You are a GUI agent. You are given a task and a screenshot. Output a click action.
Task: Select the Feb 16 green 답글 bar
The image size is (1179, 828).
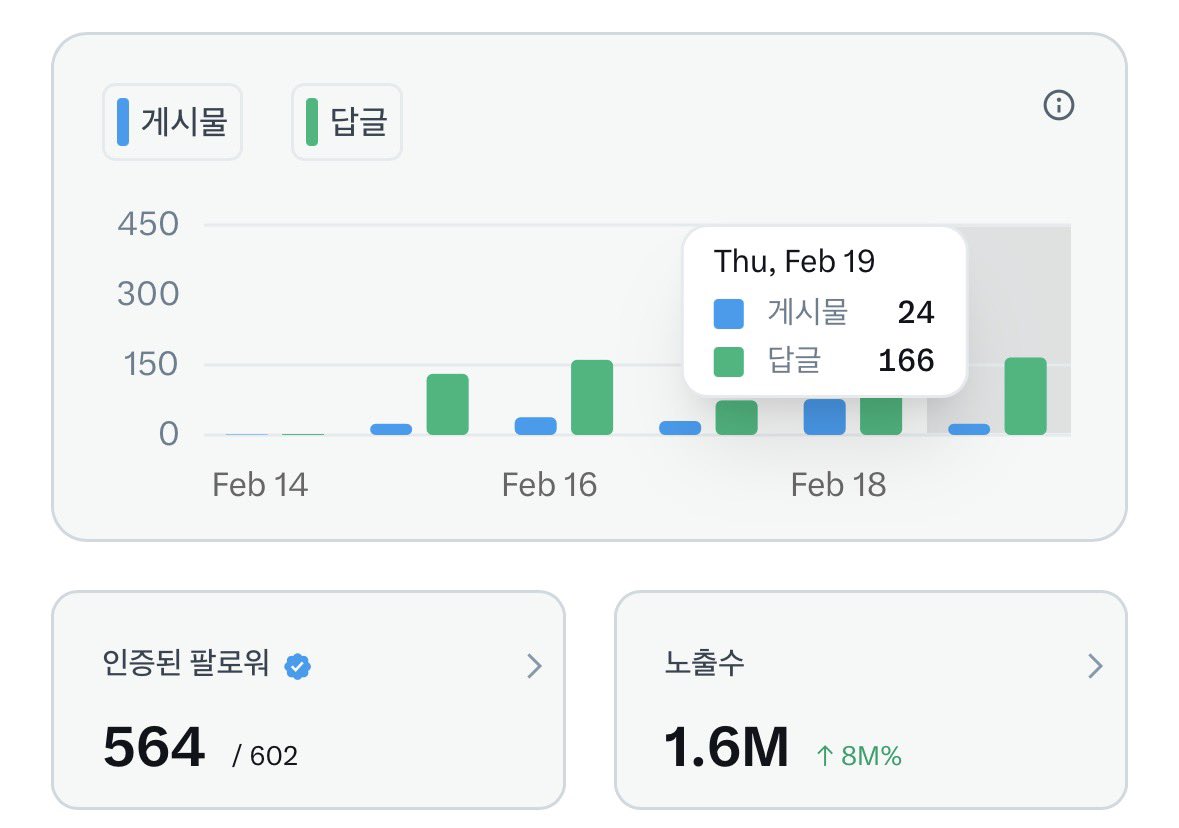(x=592, y=397)
